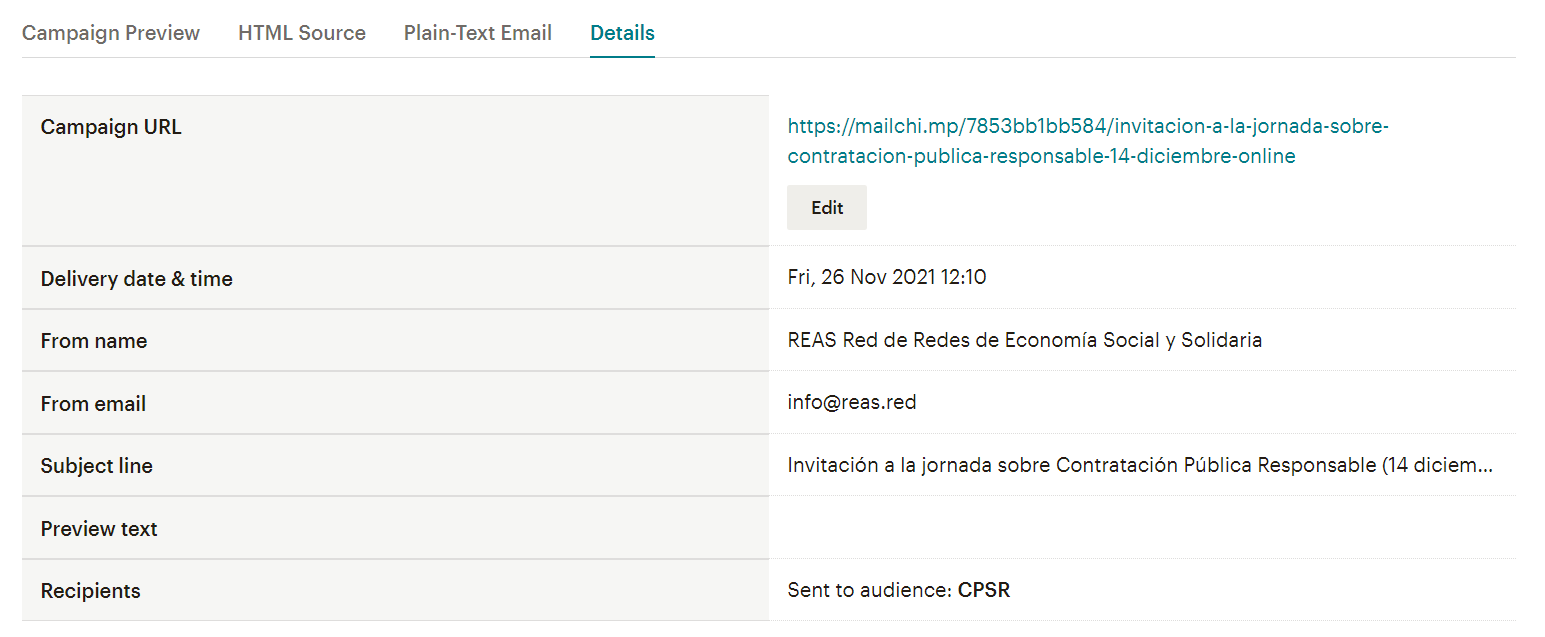Select the REAS Red de Redes sender name
The height and width of the screenshot is (637, 1545).
pos(1024,340)
